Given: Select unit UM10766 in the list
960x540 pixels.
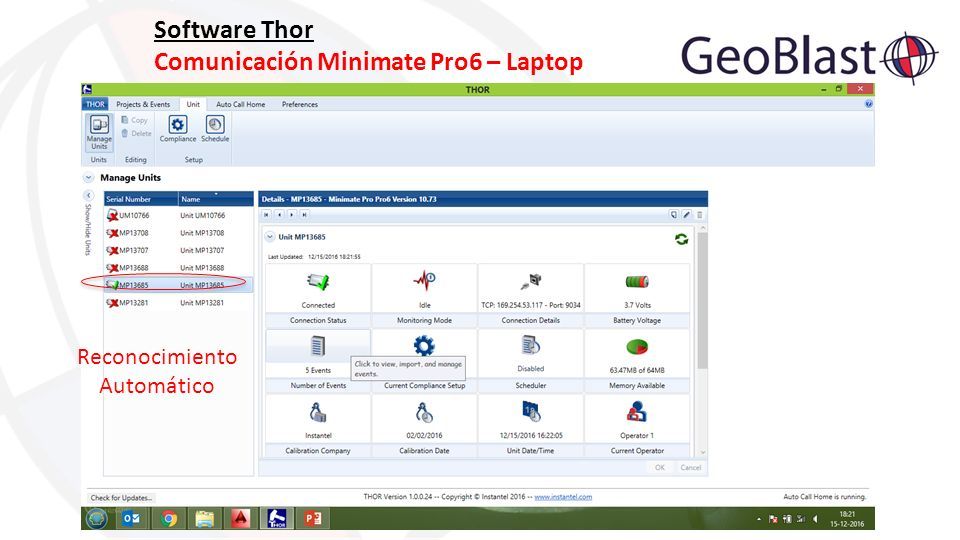Looking at the screenshot, I should 178,216.
